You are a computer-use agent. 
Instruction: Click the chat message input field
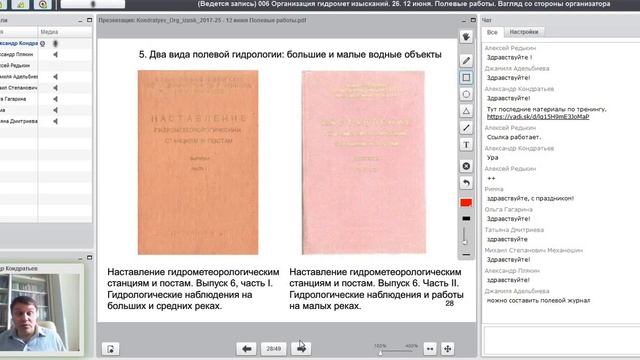pyautogui.click(x=562, y=341)
